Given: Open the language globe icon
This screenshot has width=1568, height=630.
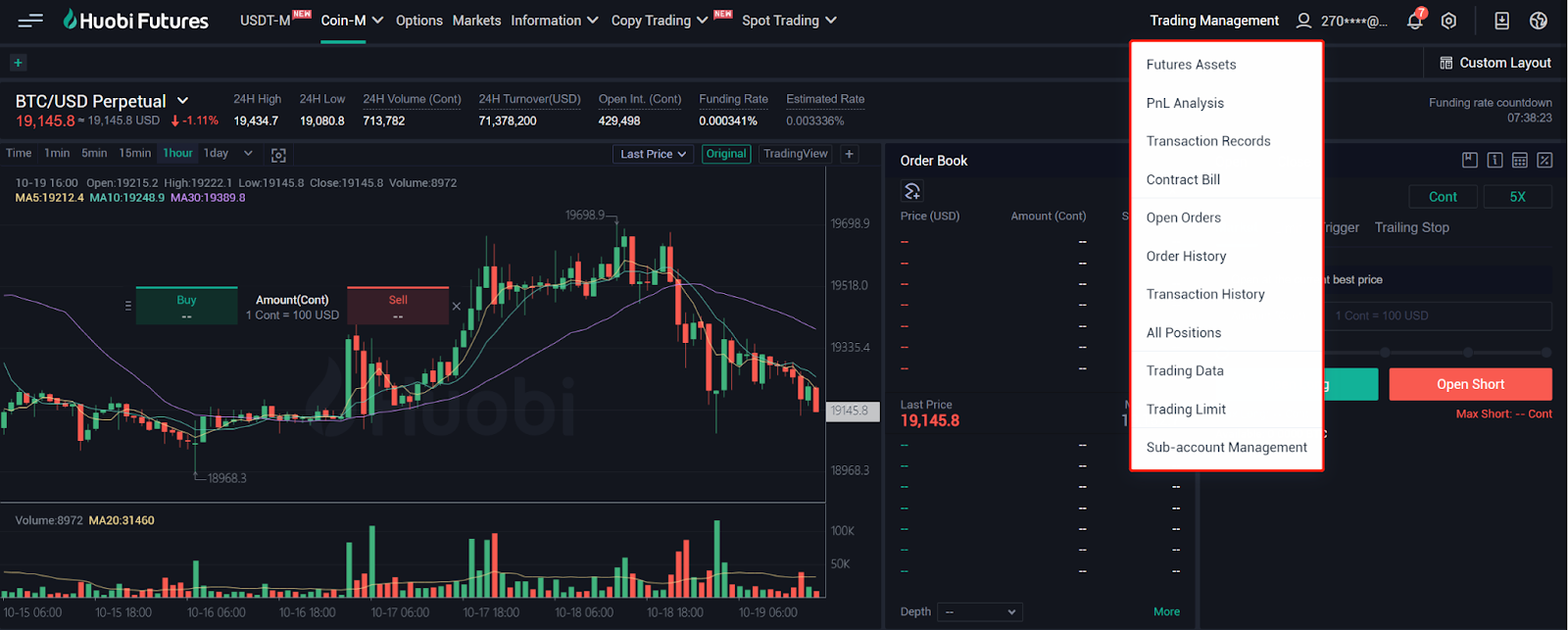Looking at the screenshot, I should [1539, 21].
